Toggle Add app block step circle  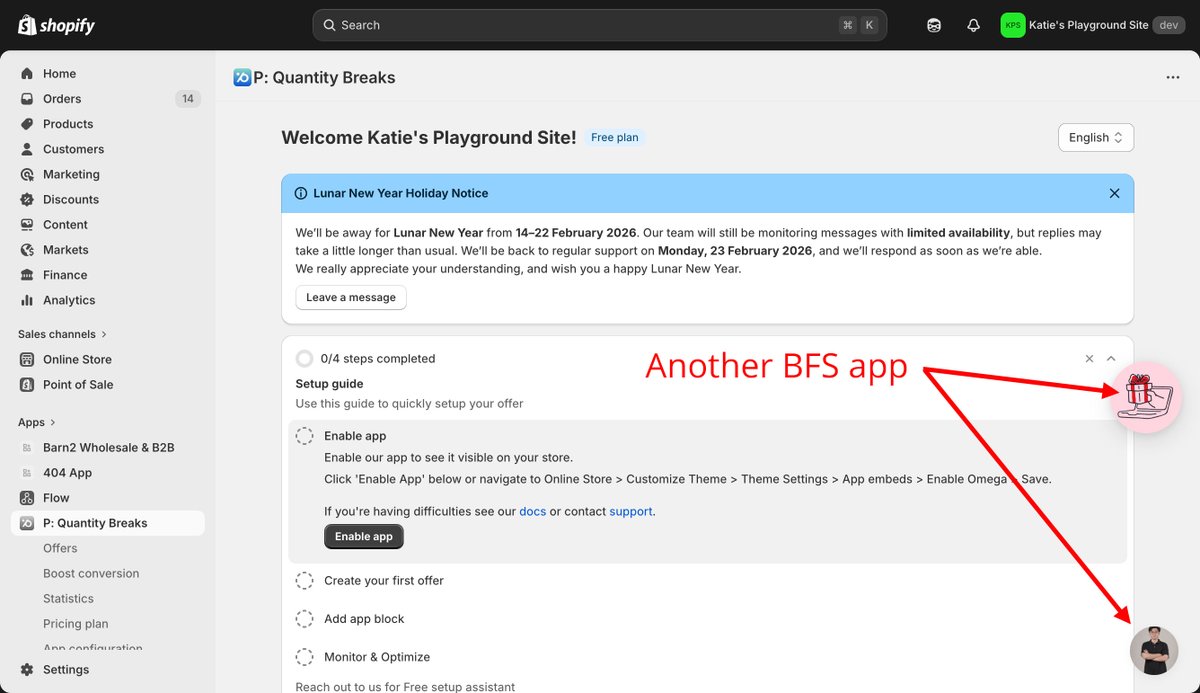tap(305, 619)
